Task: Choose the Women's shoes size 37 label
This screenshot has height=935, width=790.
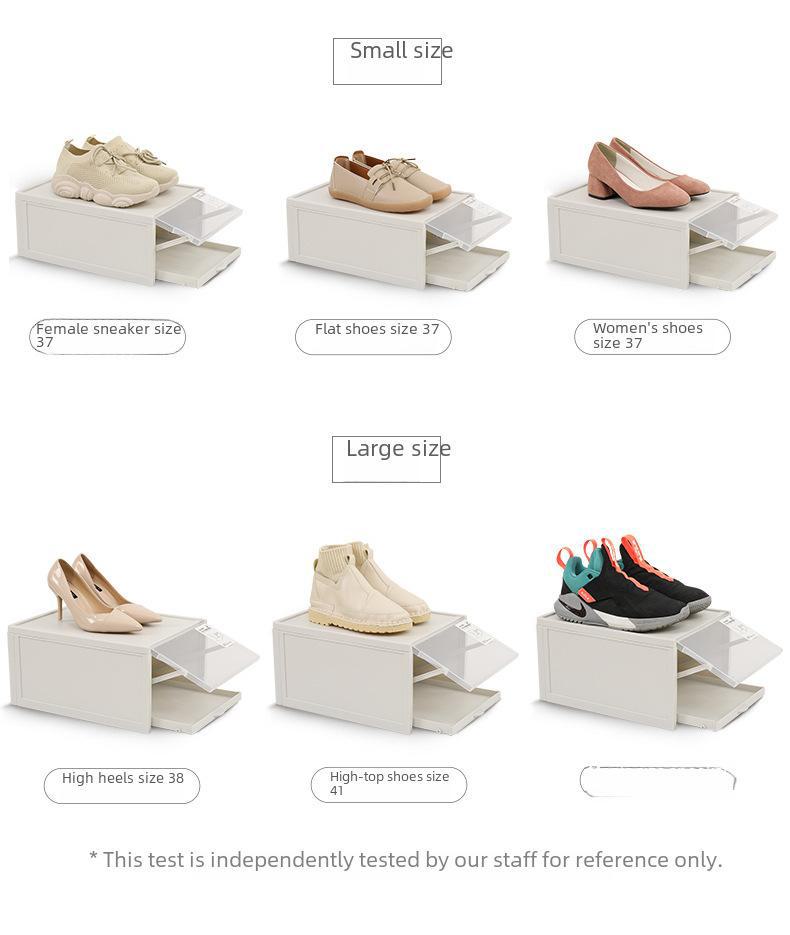Action: [x=652, y=337]
